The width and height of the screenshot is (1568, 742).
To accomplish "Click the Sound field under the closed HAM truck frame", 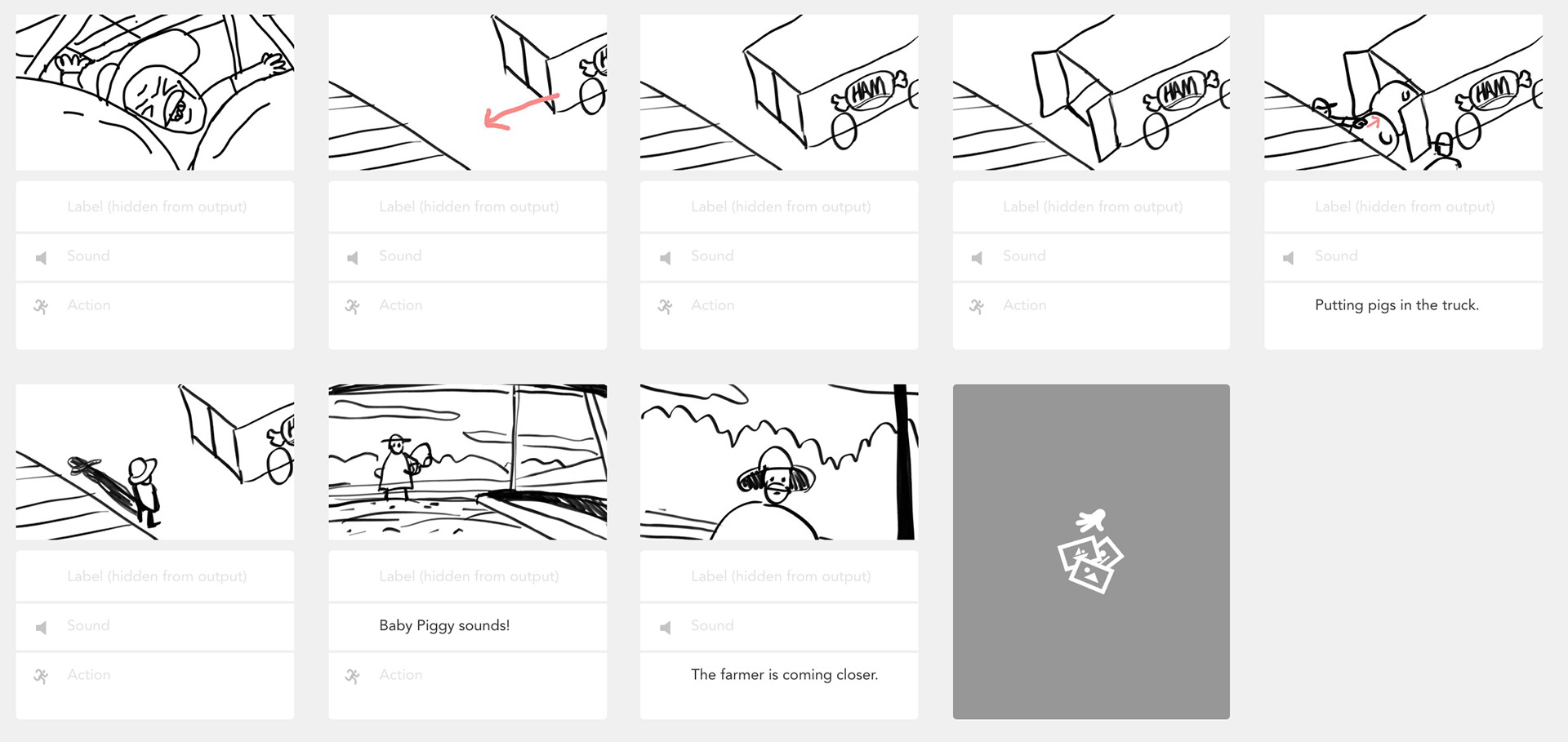I will 779,256.
